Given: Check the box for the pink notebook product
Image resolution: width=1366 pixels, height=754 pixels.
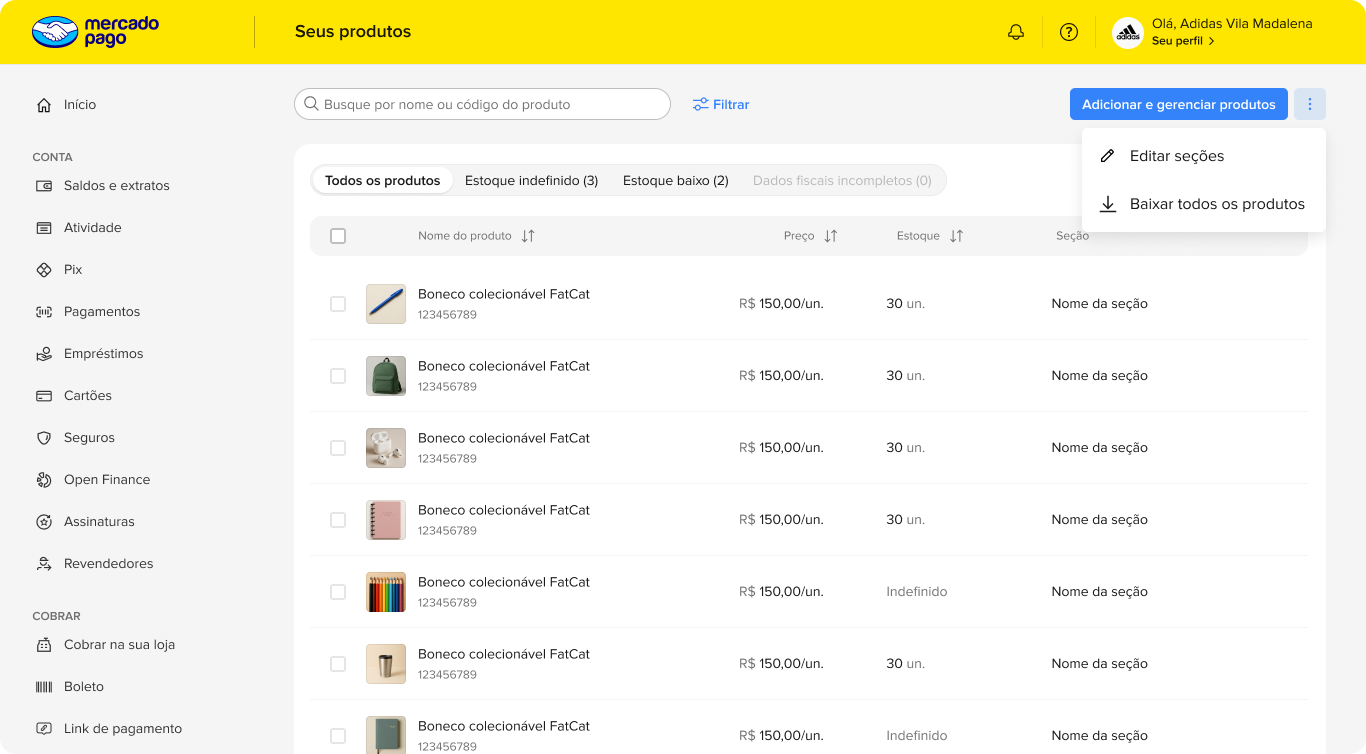Looking at the screenshot, I should [338, 520].
